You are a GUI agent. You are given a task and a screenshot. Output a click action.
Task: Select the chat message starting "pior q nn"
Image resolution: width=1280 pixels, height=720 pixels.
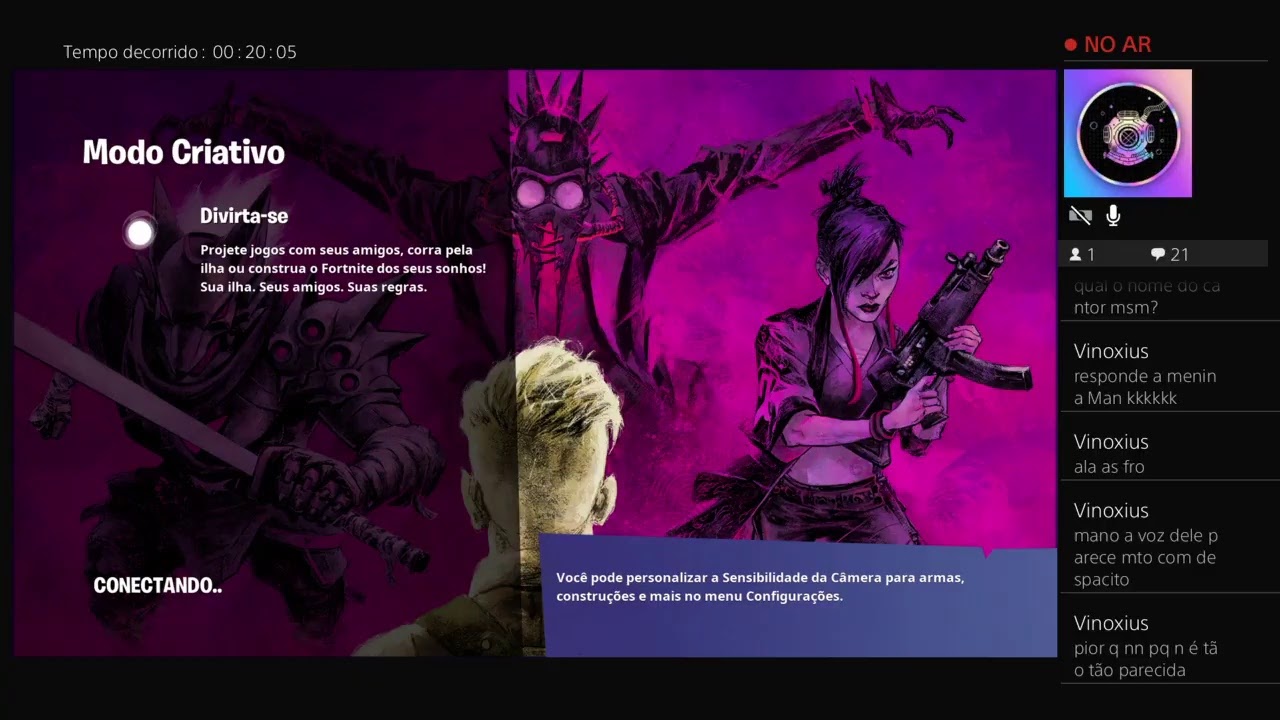coord(1145,659)
